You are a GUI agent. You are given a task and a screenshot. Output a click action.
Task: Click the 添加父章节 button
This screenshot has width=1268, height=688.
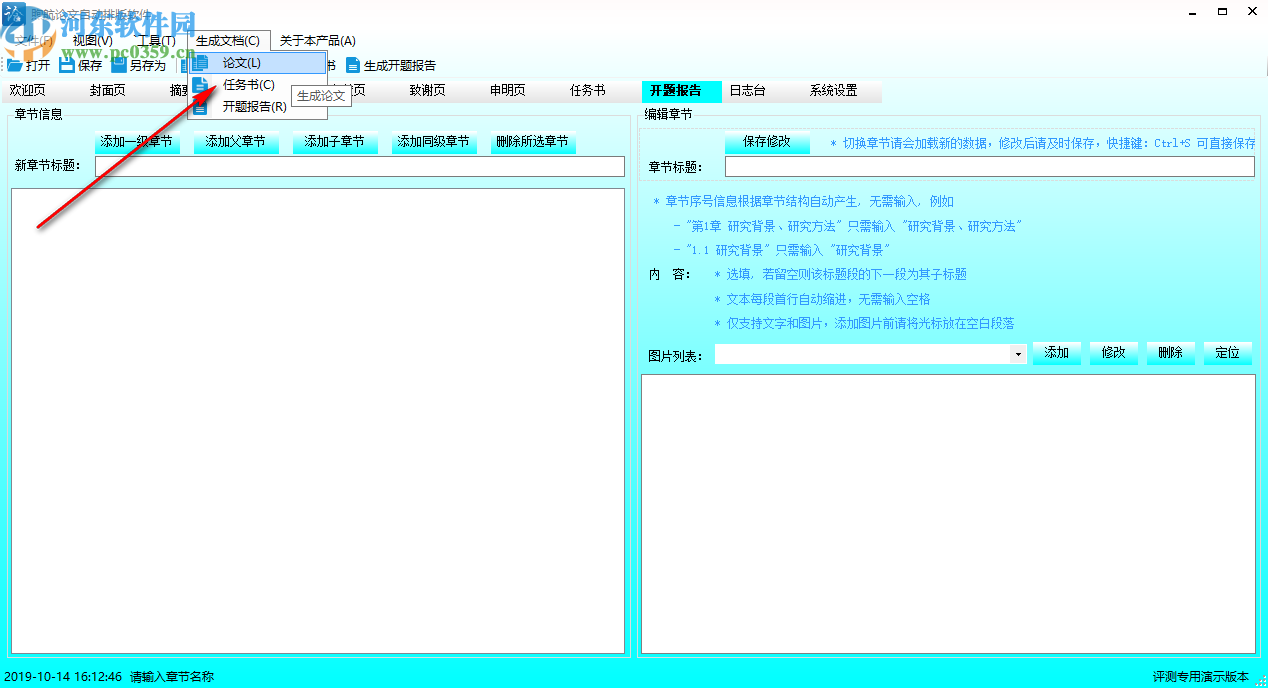click(236, 142)
